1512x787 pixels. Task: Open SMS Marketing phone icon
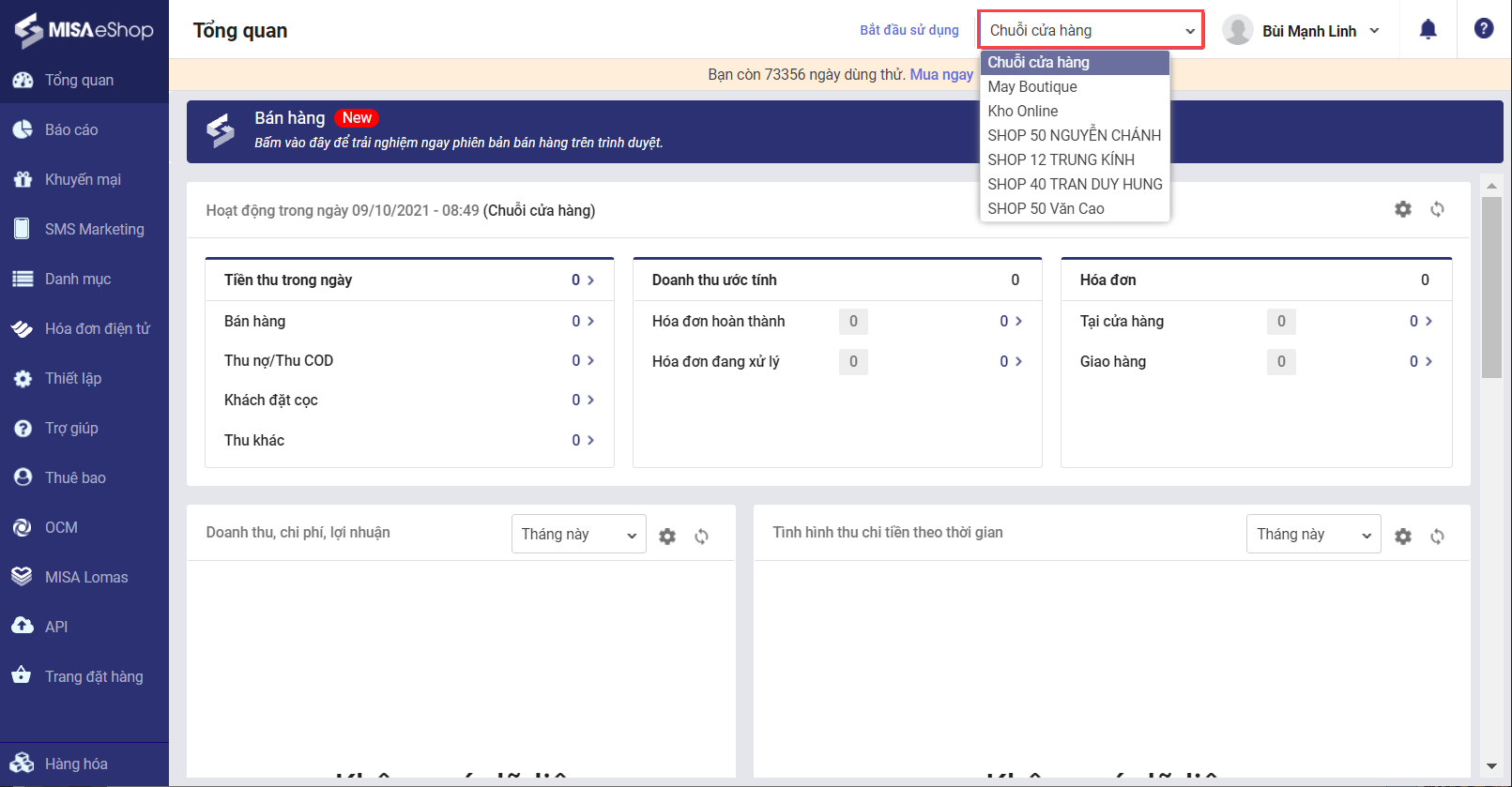23,229
